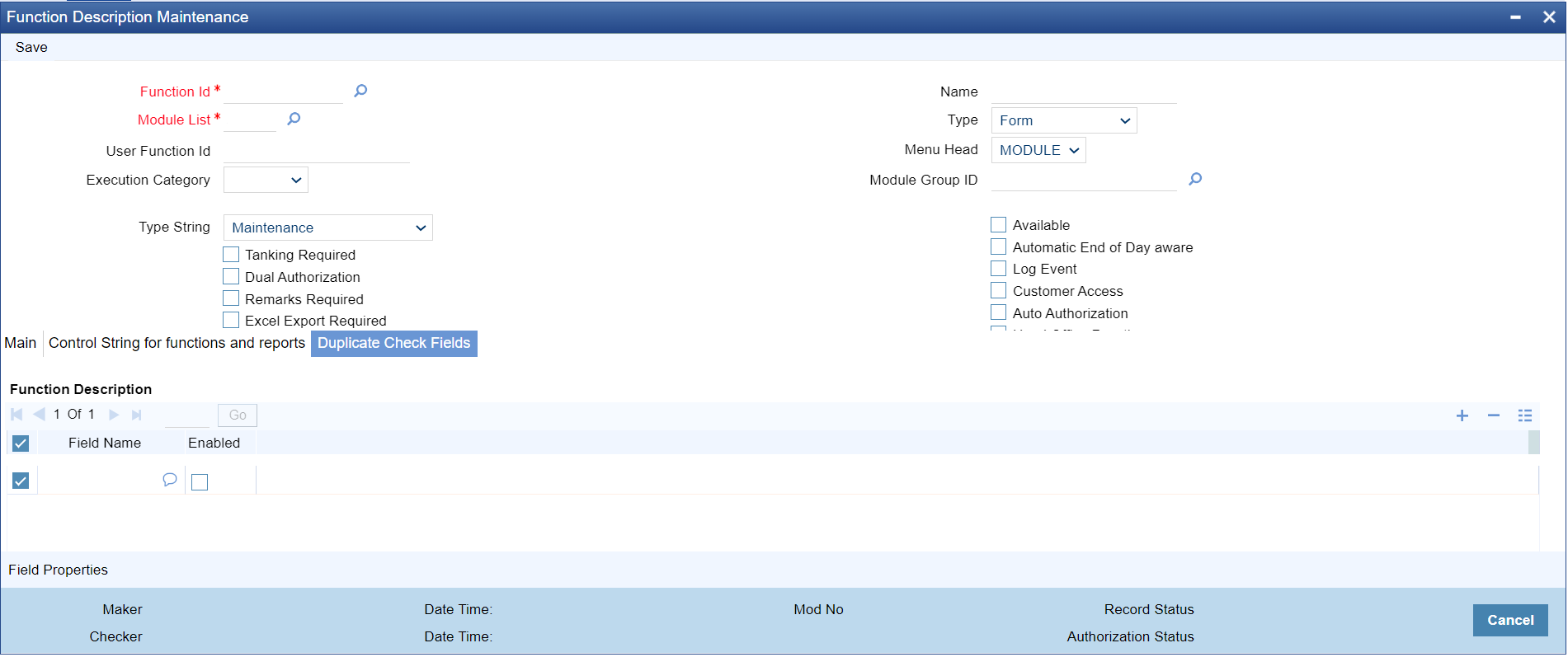This screenshot has width=1568, height=657.
Task: Go to last page of Function Description
Action: pos(137,415)
